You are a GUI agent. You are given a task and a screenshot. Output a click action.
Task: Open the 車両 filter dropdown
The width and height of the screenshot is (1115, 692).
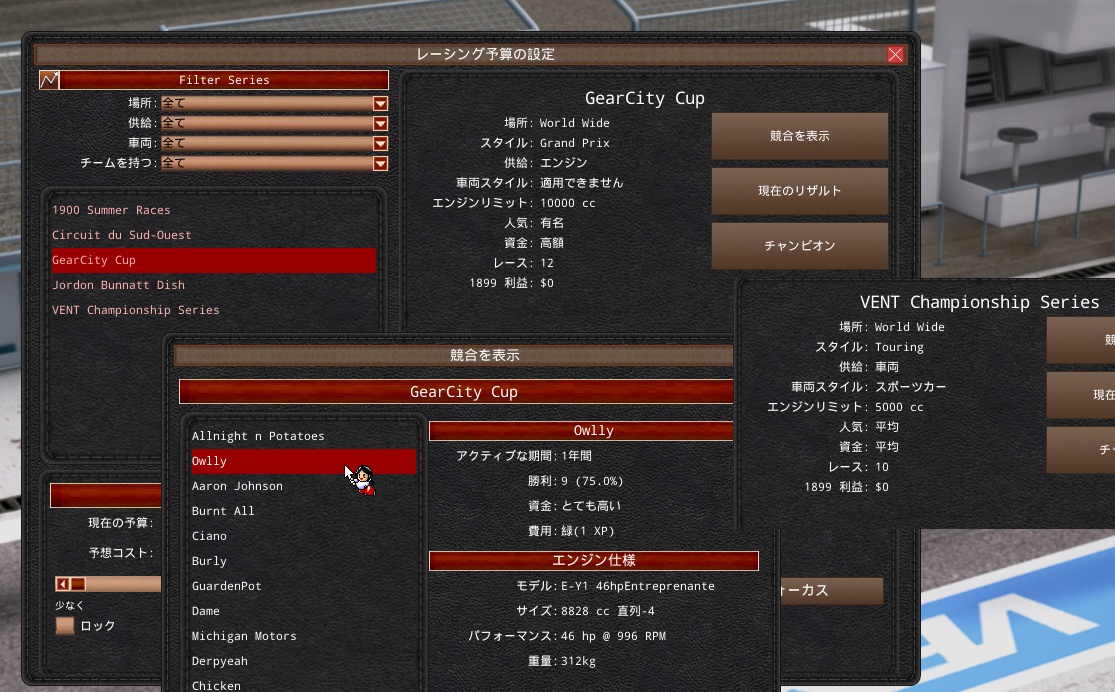380,143
